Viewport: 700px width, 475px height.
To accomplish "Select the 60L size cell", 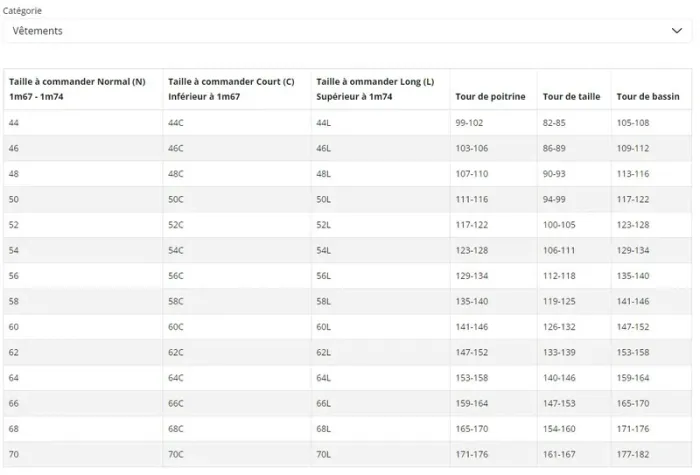I will click(323, 326).
